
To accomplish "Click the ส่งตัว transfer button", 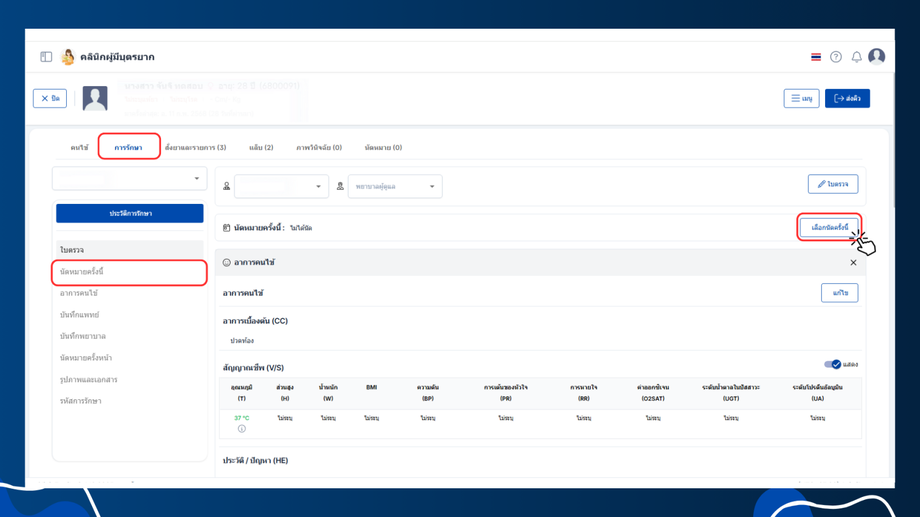I will [847, 99].
